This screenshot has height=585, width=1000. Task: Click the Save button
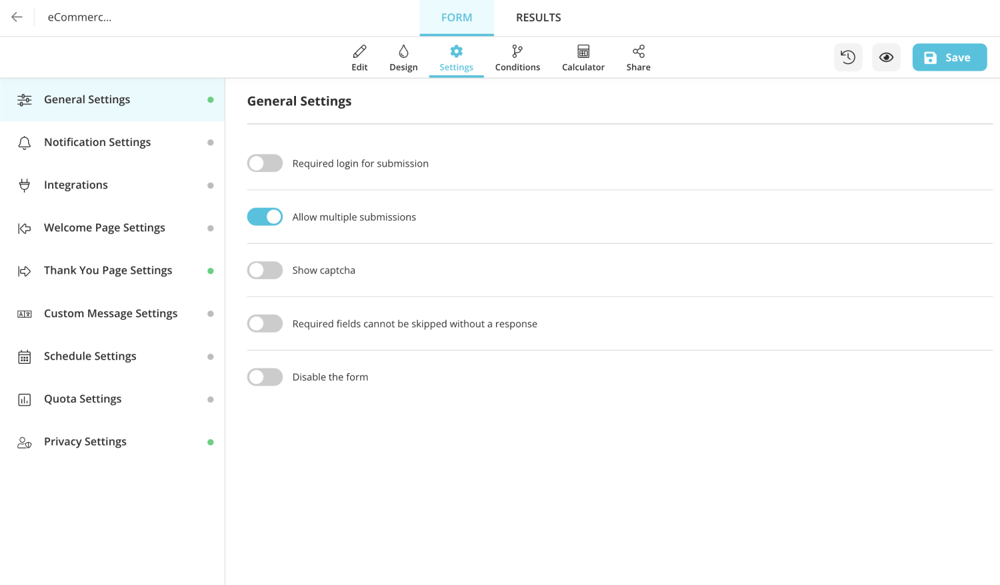(x=949, y=57)
